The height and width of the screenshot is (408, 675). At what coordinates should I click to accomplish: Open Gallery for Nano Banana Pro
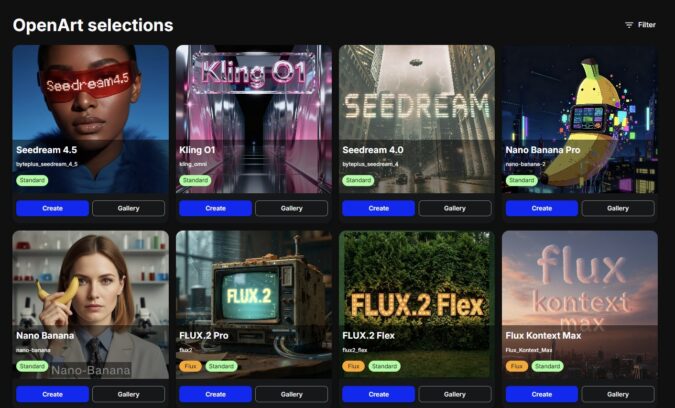click(618, 208)
